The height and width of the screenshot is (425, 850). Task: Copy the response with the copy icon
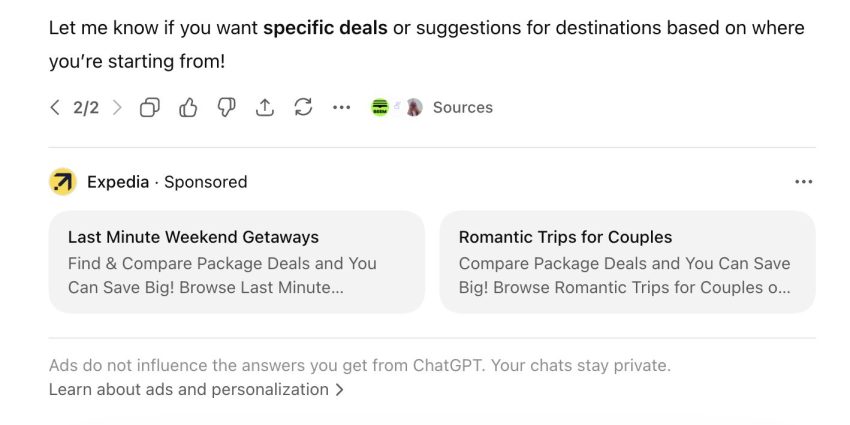(150, 108)
